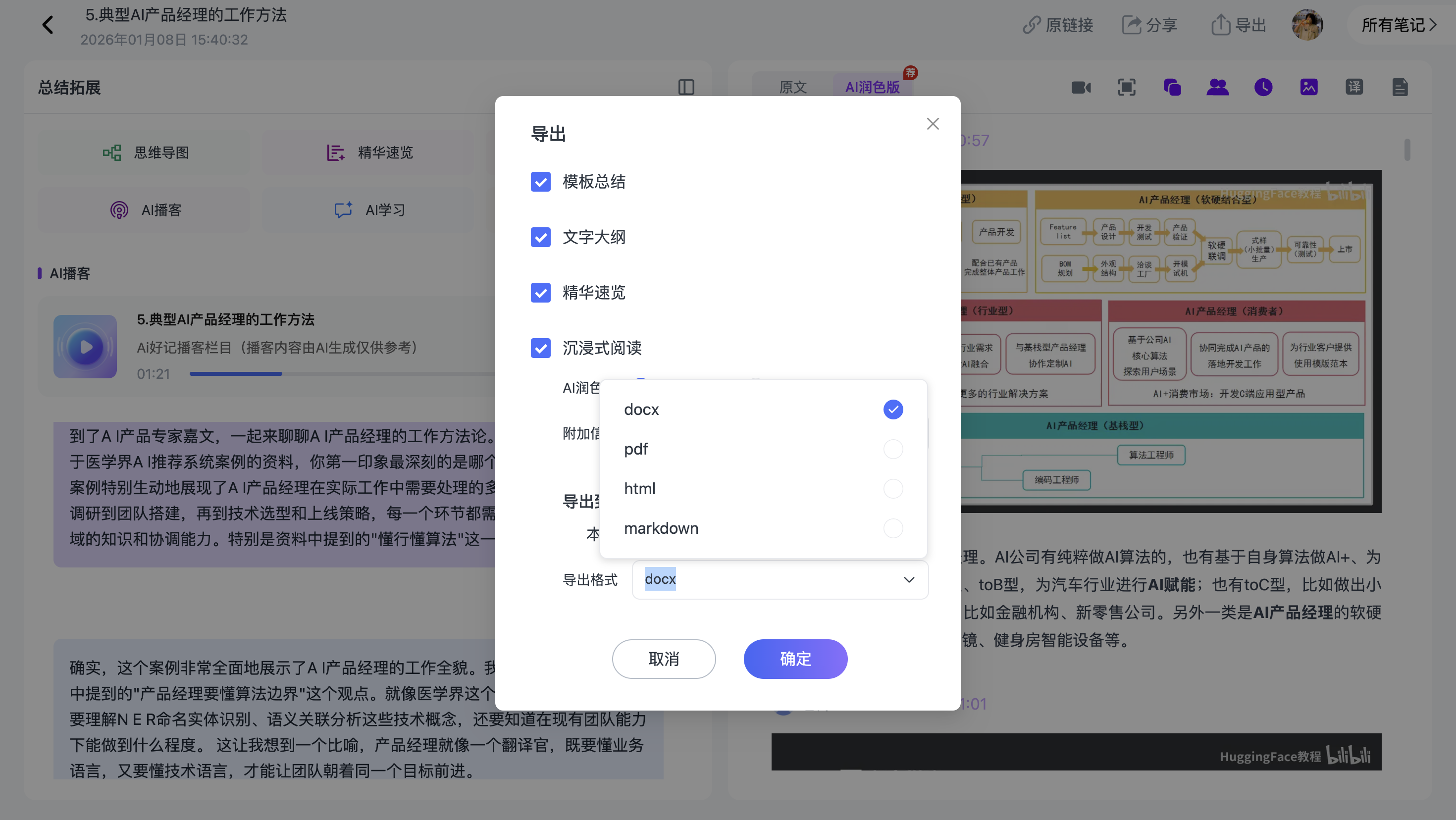The image size is (1456, 820).
Task: Click the image picture icon
Action: tap(1308, 87)
